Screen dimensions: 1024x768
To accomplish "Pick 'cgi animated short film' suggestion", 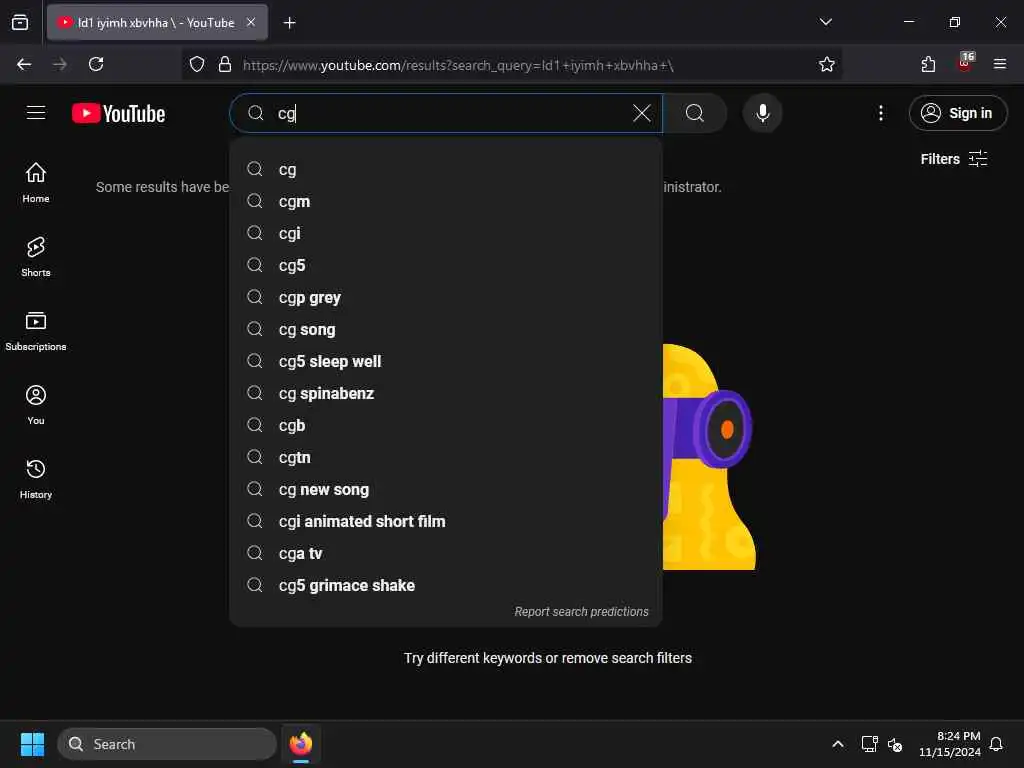I will pos(446,521).
